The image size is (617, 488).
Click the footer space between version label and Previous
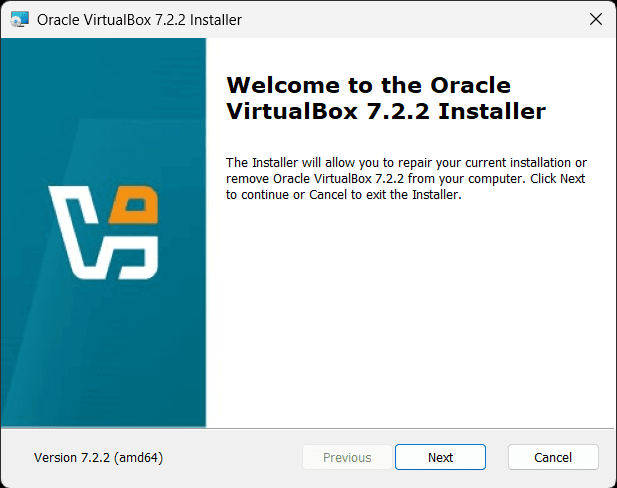click(235, 457)
